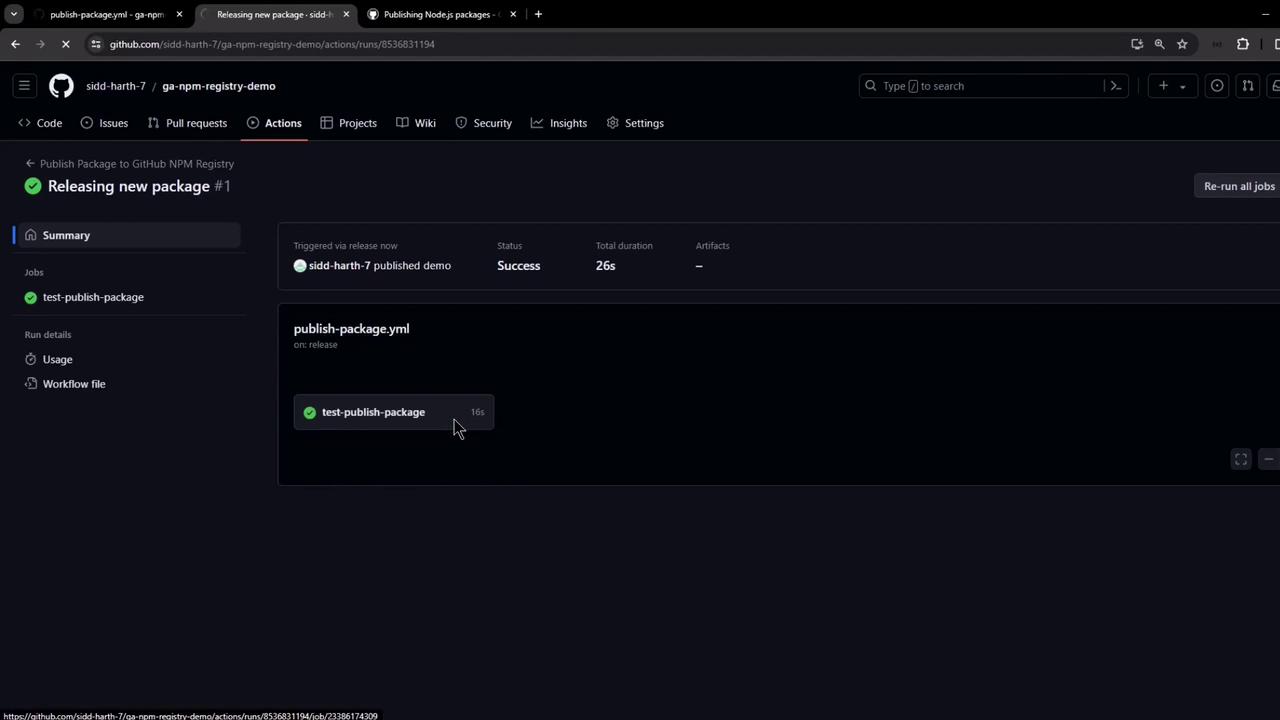Open test-publish-package job card in graph
This screenshot has height=720, width=1280.
tap(394, 412)
